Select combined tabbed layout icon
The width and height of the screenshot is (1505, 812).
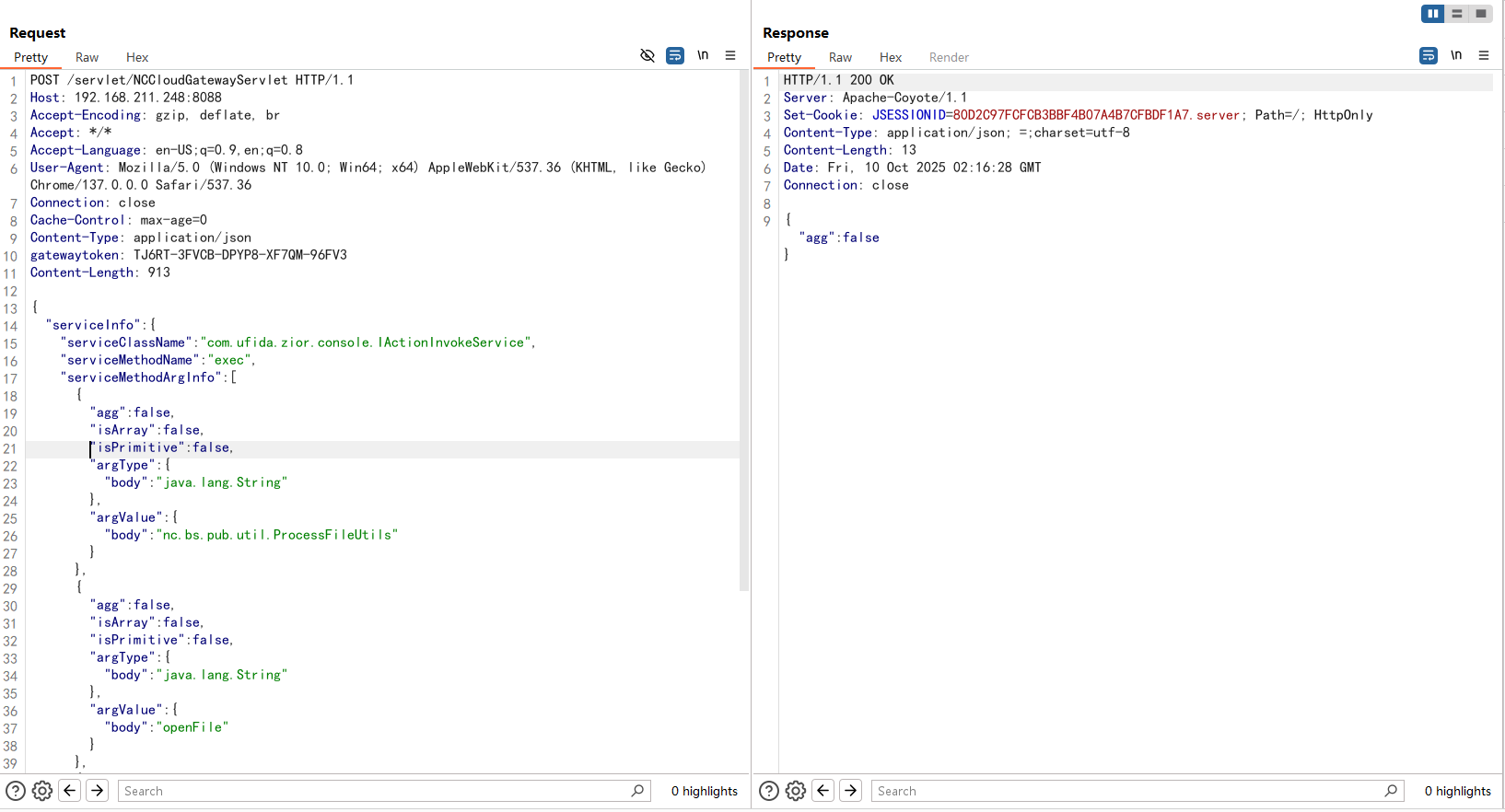(x=1480, y=14)
